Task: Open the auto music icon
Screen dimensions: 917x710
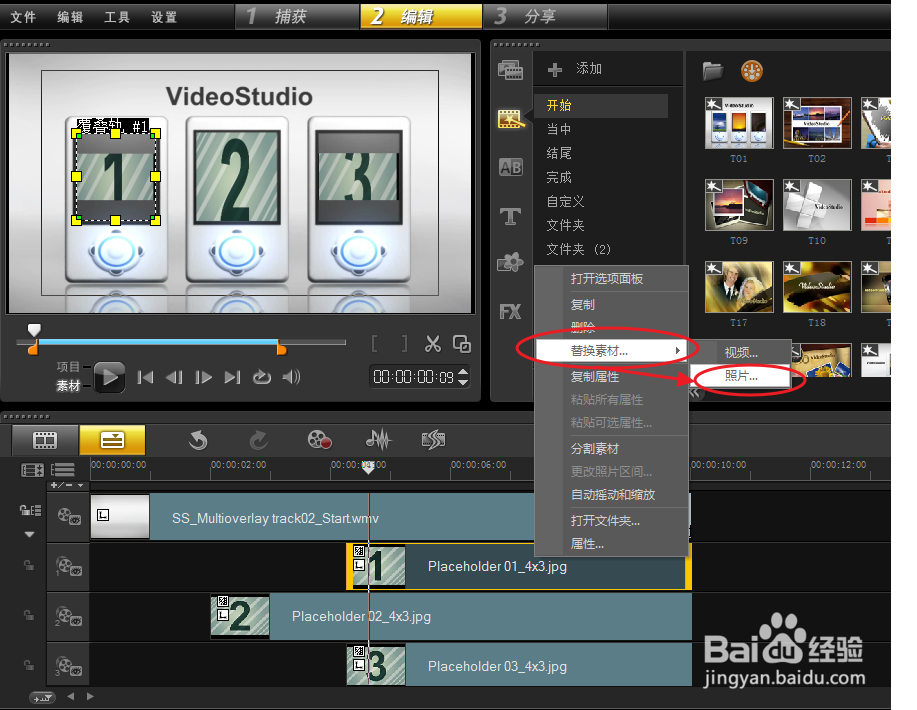Action: [433, 440]
